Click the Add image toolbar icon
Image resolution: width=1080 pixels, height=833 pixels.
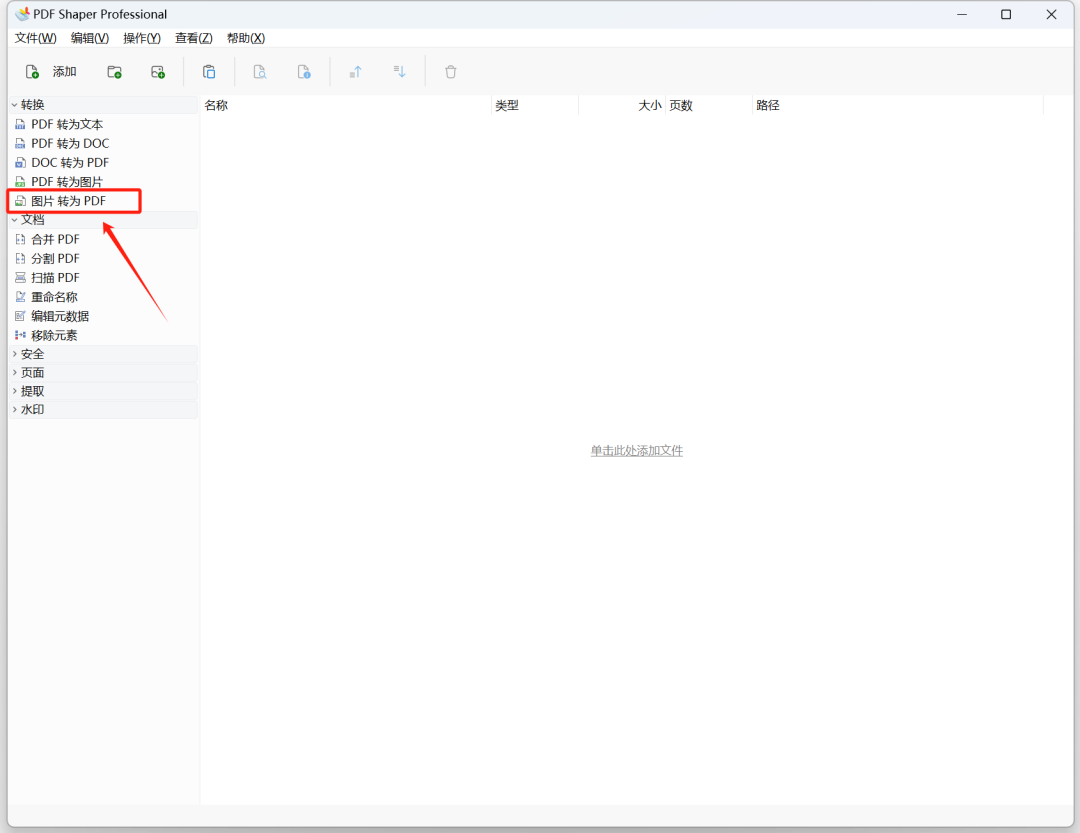[x=158, y=72]
